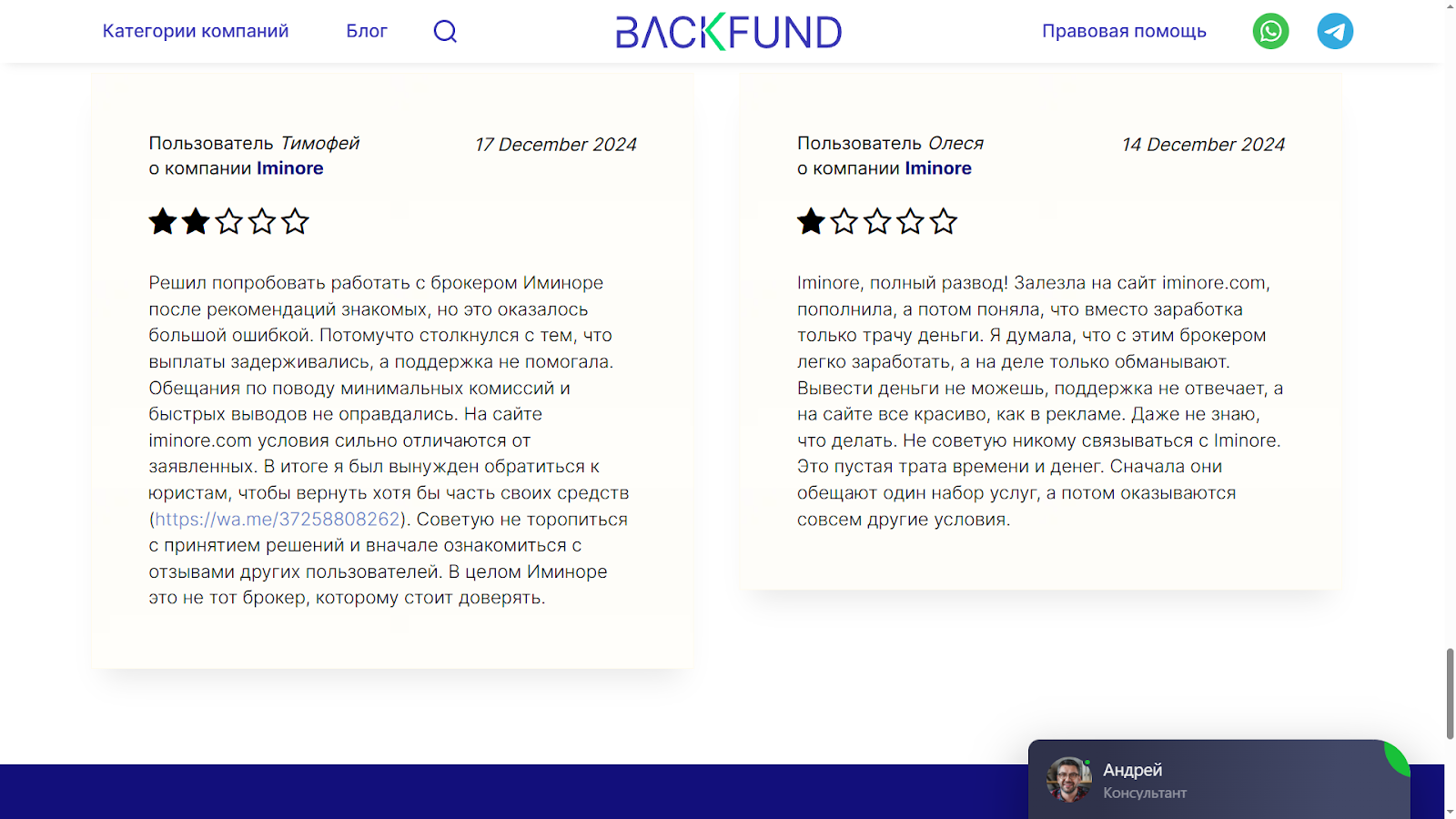
Task: Click the scrollbar down arrow
Action: [1450, 812]
